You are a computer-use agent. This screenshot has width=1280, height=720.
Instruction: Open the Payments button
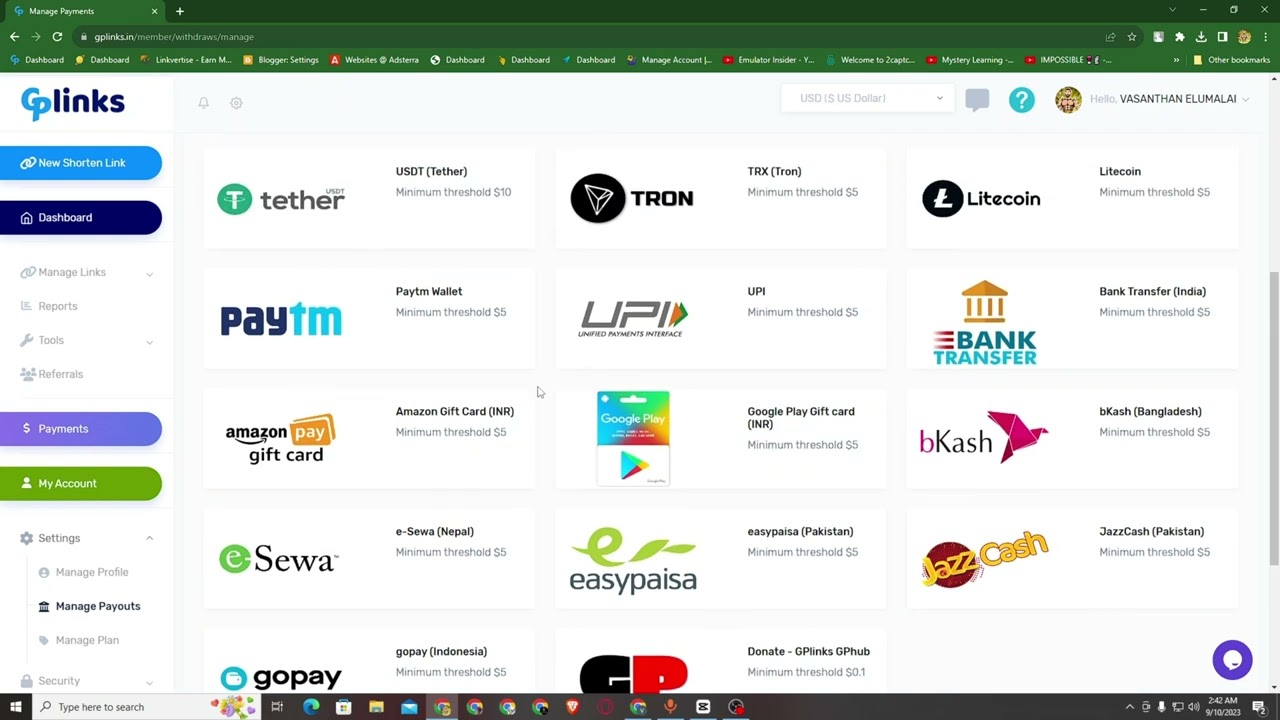80,429
